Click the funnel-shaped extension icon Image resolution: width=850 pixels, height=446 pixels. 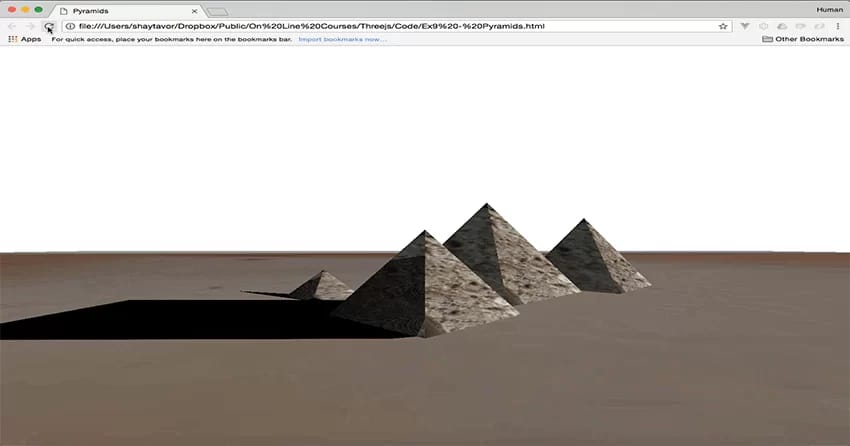[x=745, y=26]
